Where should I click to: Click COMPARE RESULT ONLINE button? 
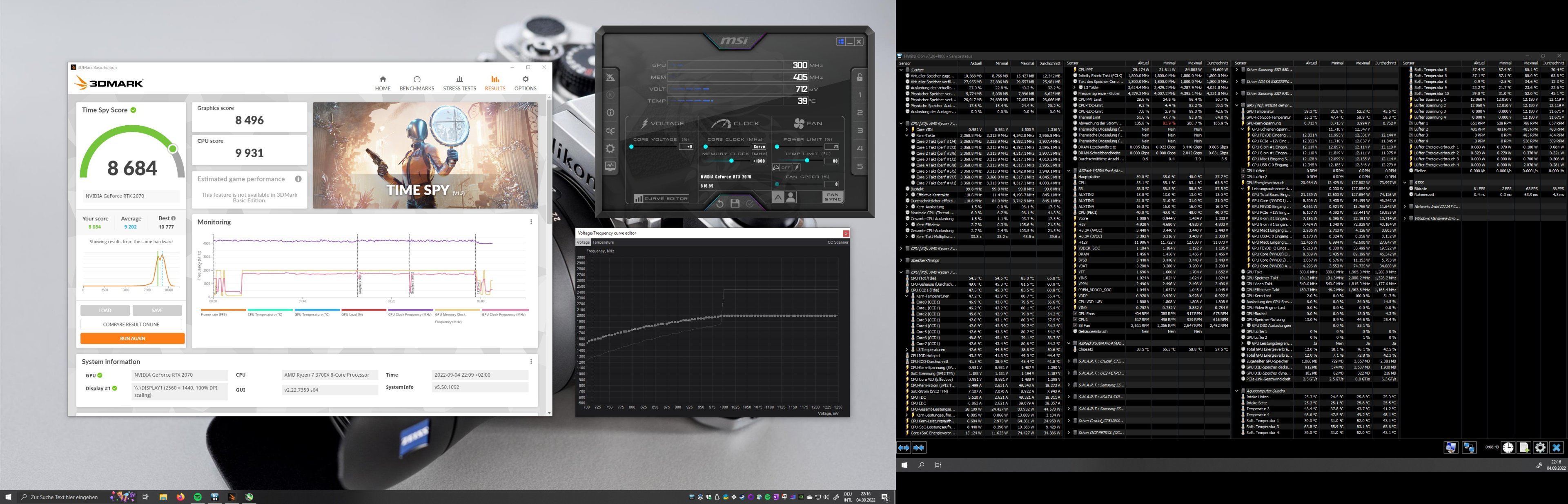[131, 324]
